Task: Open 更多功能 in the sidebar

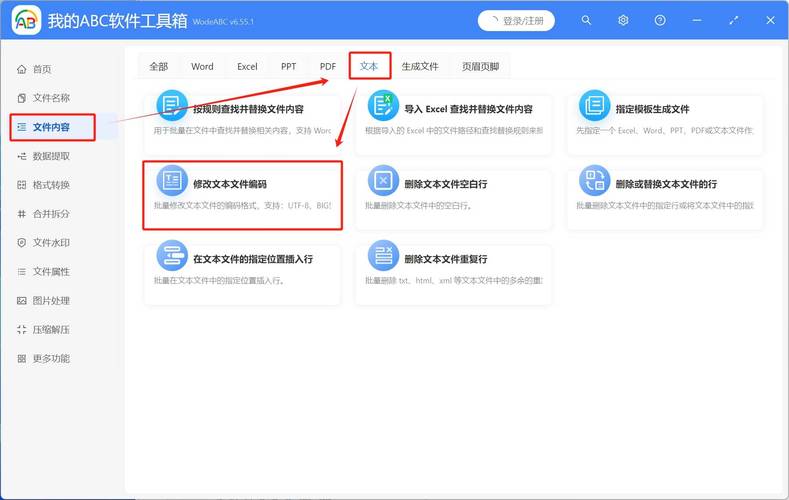Action: pos(51,359)
